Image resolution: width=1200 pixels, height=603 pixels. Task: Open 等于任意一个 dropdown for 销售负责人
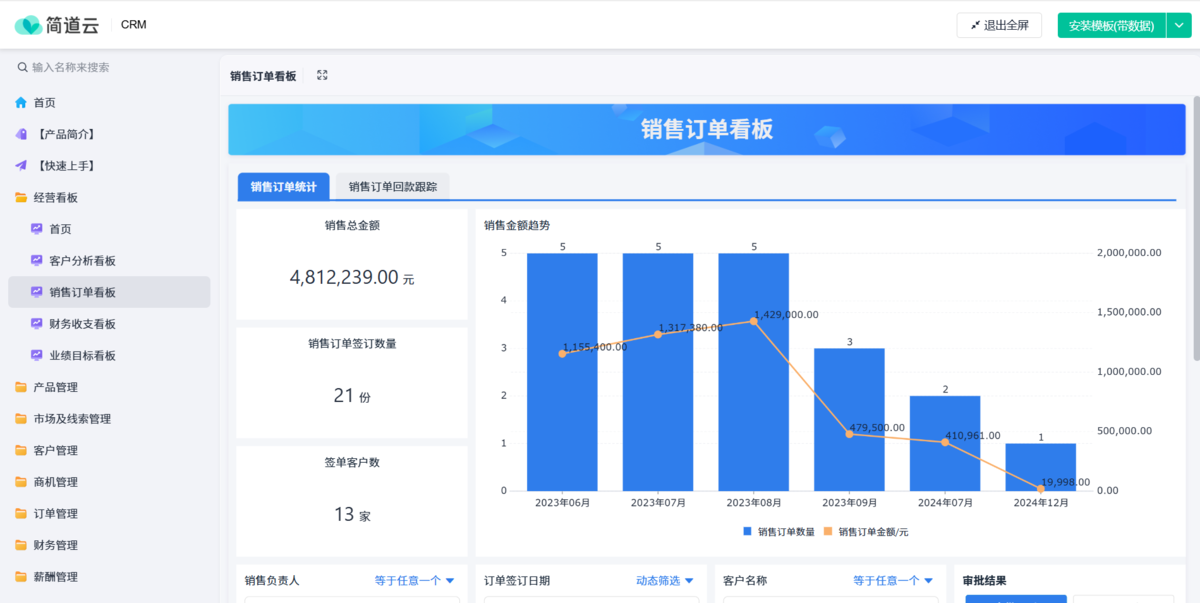click(414, 580)
